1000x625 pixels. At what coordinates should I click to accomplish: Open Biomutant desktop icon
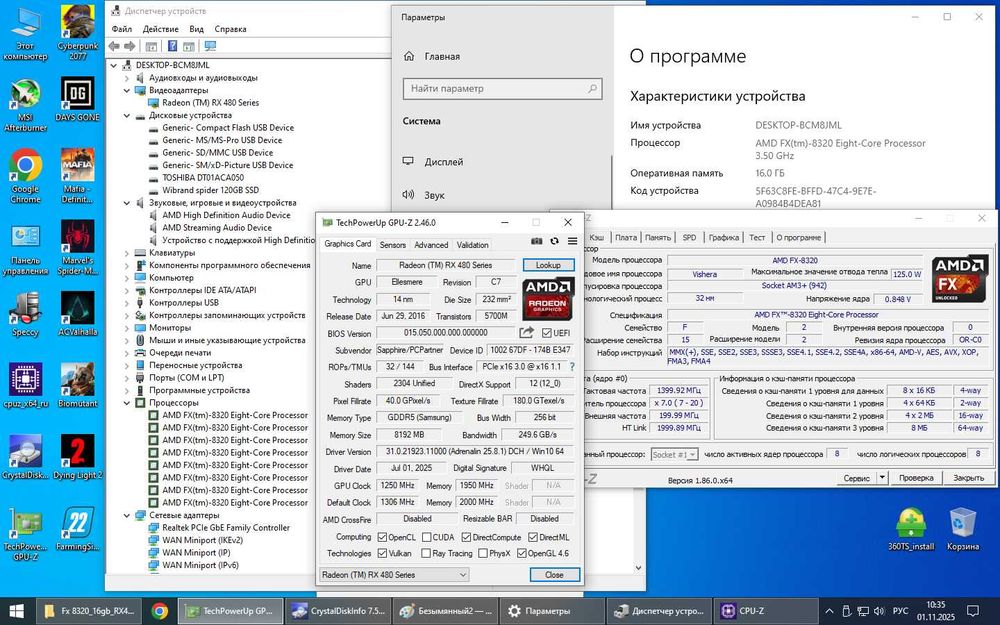tap(78, 386)
